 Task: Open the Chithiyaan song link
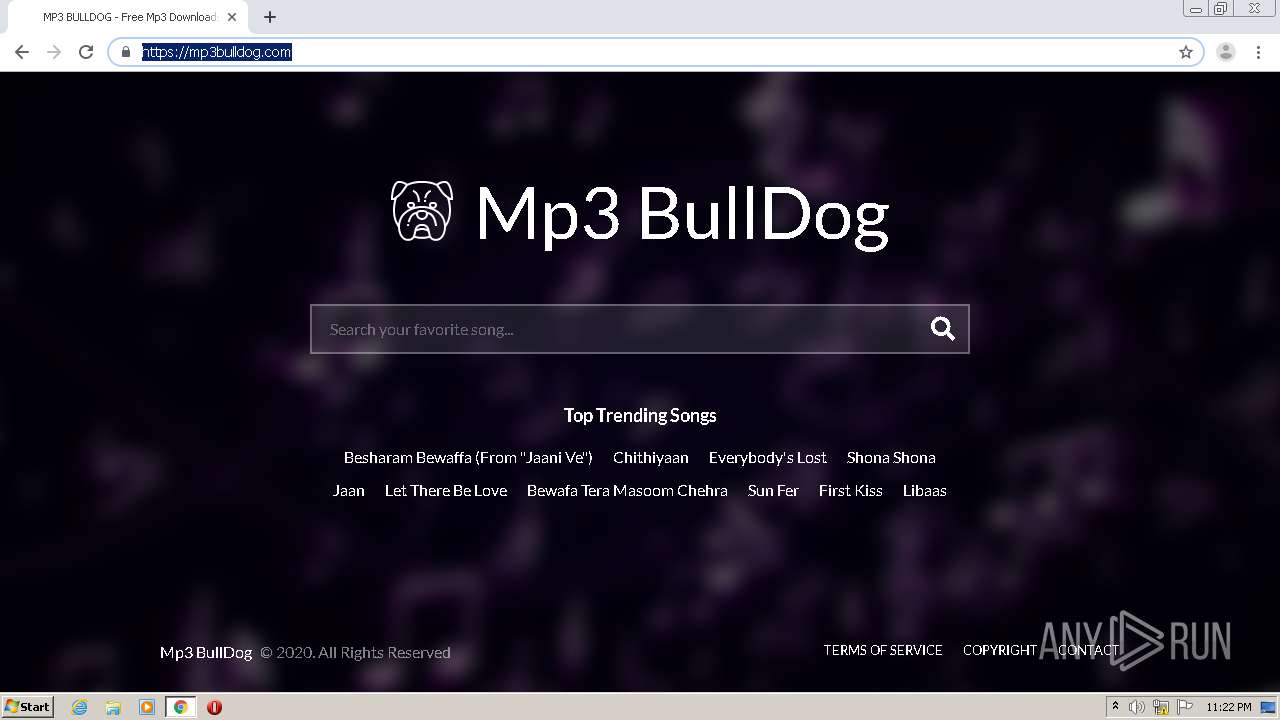tap(651, 457)
